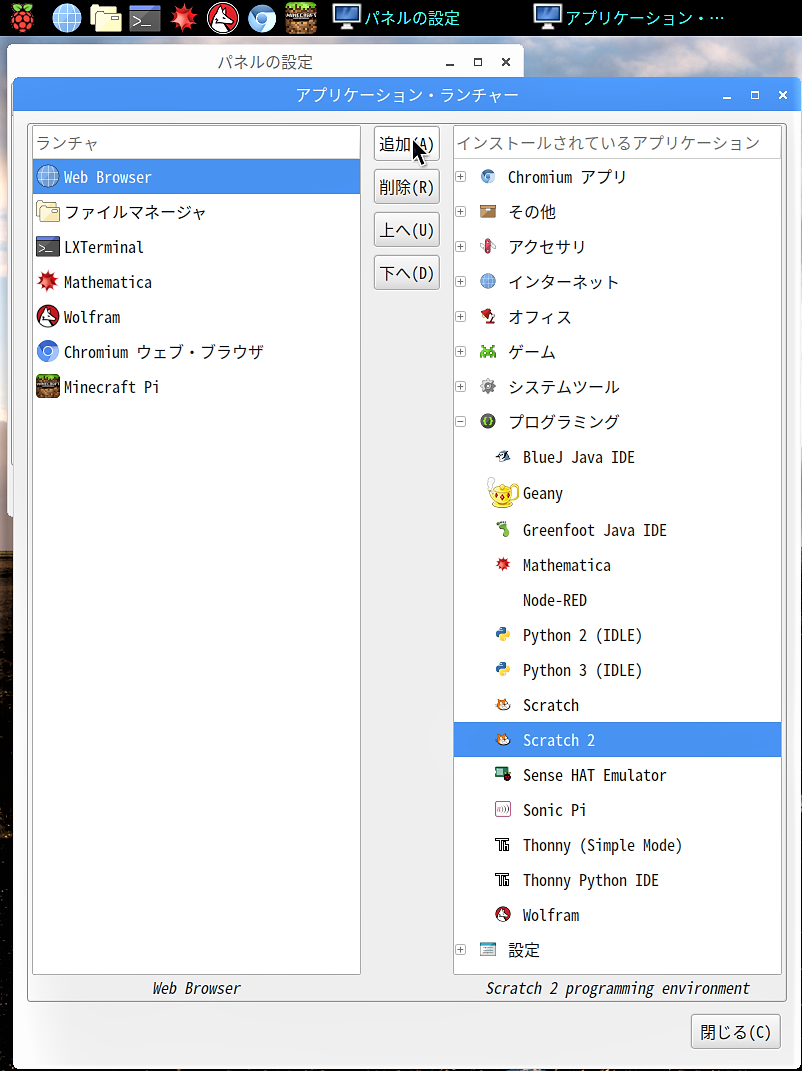Screen dimensions: 802x1071
Task: Click the Scratch cat icon
Action: click(503, 705)
